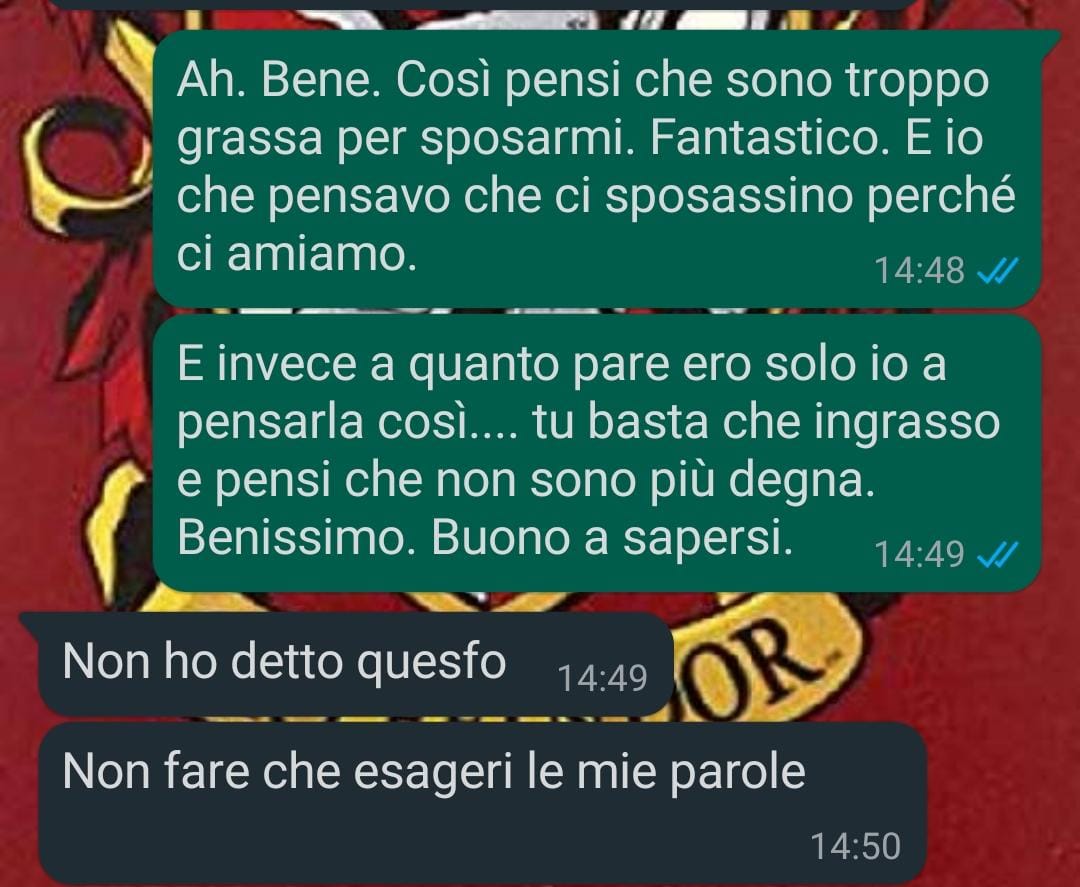Click 'ci amiamo.' at first message end
Viewport: 1080px width, 887px height.
click(x=297, y=254)
